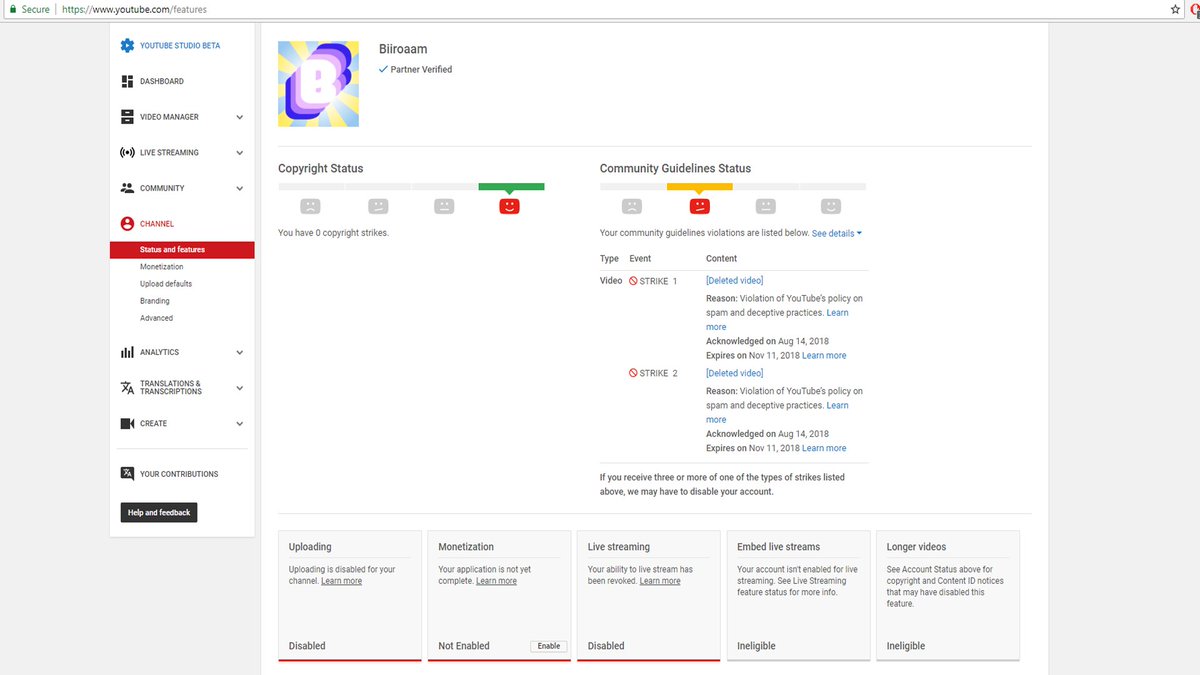The width and height of the screenshot is (1200, 675).
Task: Click the Biiroaam channel name
Action: [x=403, y=49]
